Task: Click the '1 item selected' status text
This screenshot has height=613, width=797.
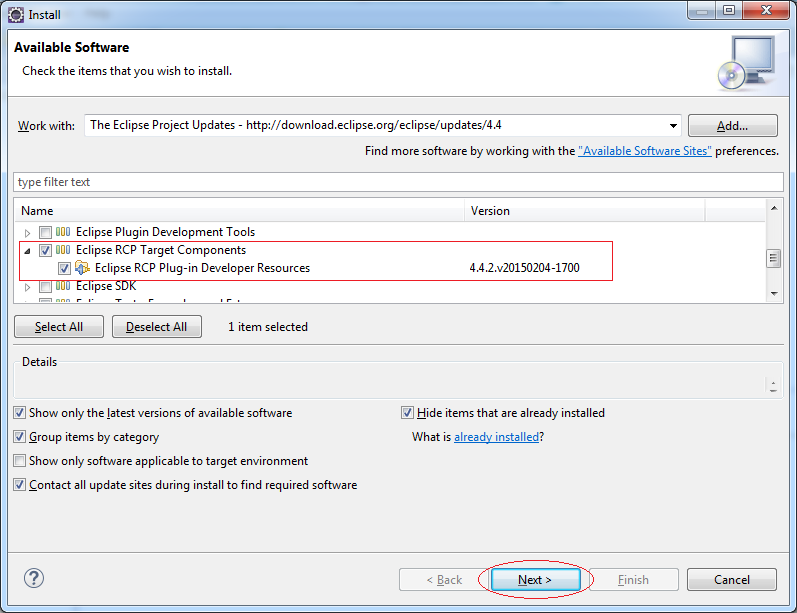Action: click(268, 327)
